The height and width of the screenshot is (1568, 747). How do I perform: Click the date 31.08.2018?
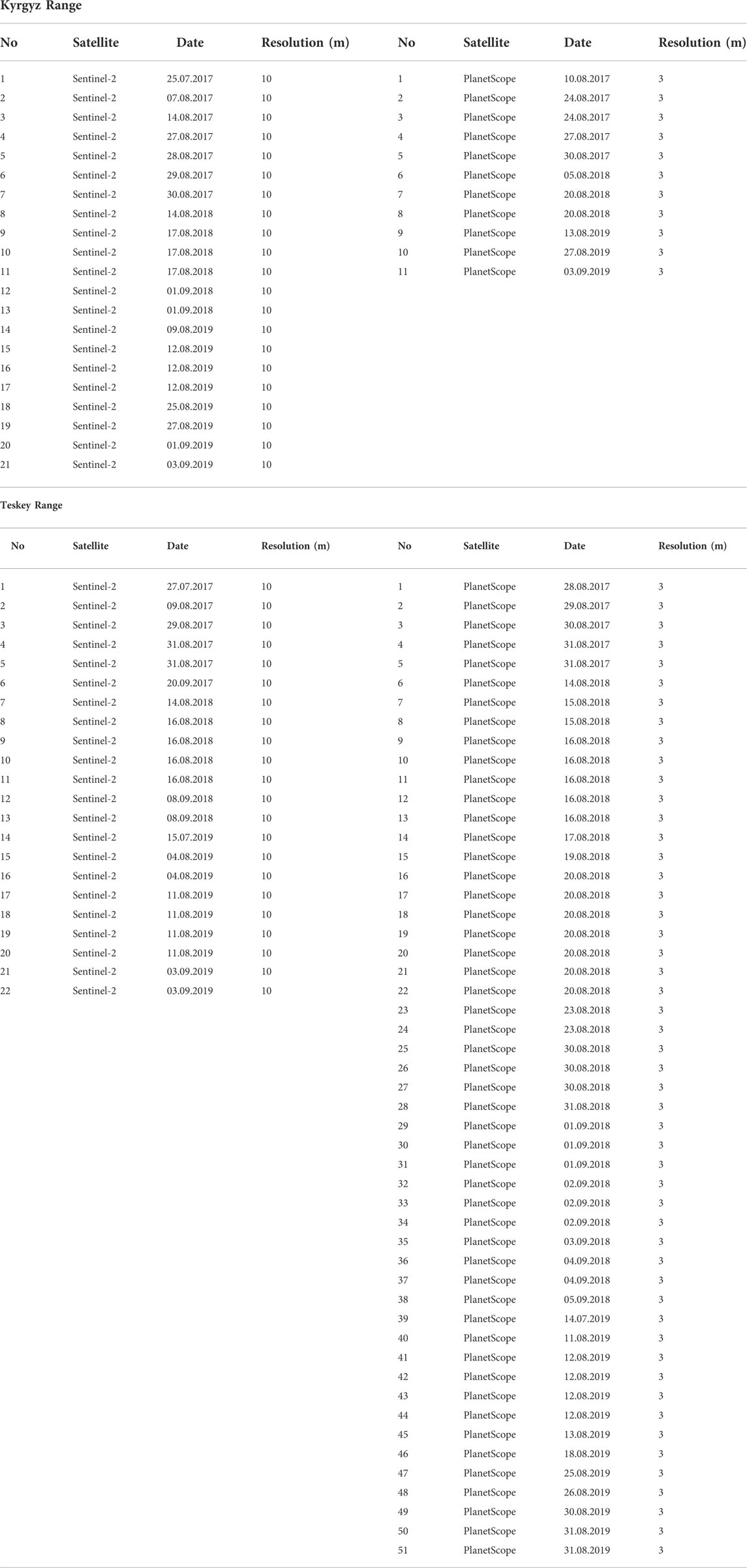[x=587, y=1107]
